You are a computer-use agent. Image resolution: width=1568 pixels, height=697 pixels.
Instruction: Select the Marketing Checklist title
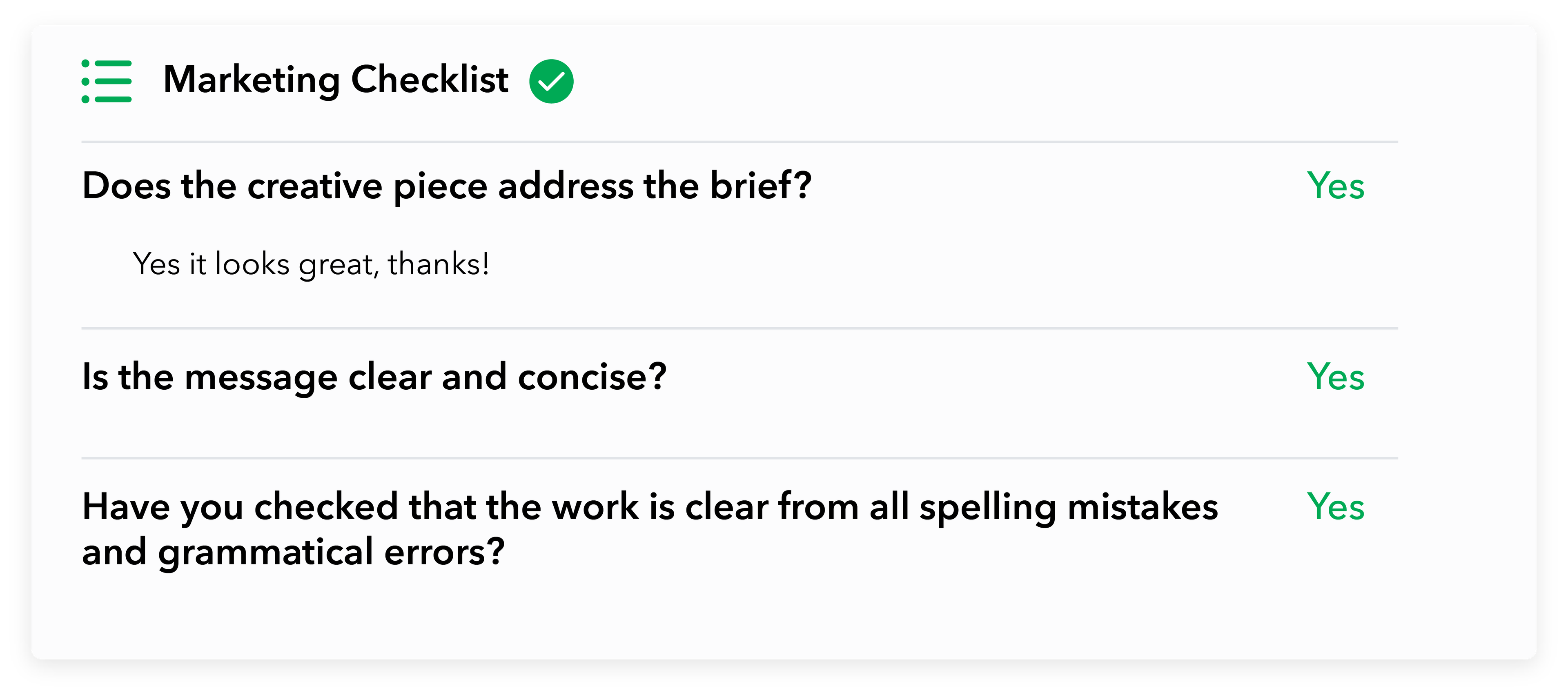point(335,80)
